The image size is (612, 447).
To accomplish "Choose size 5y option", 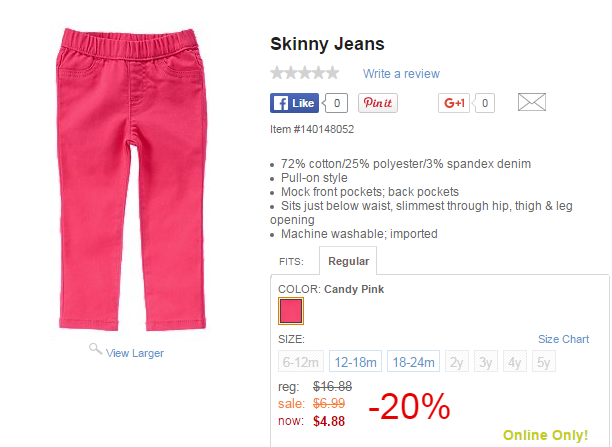I will coord(544,361).
